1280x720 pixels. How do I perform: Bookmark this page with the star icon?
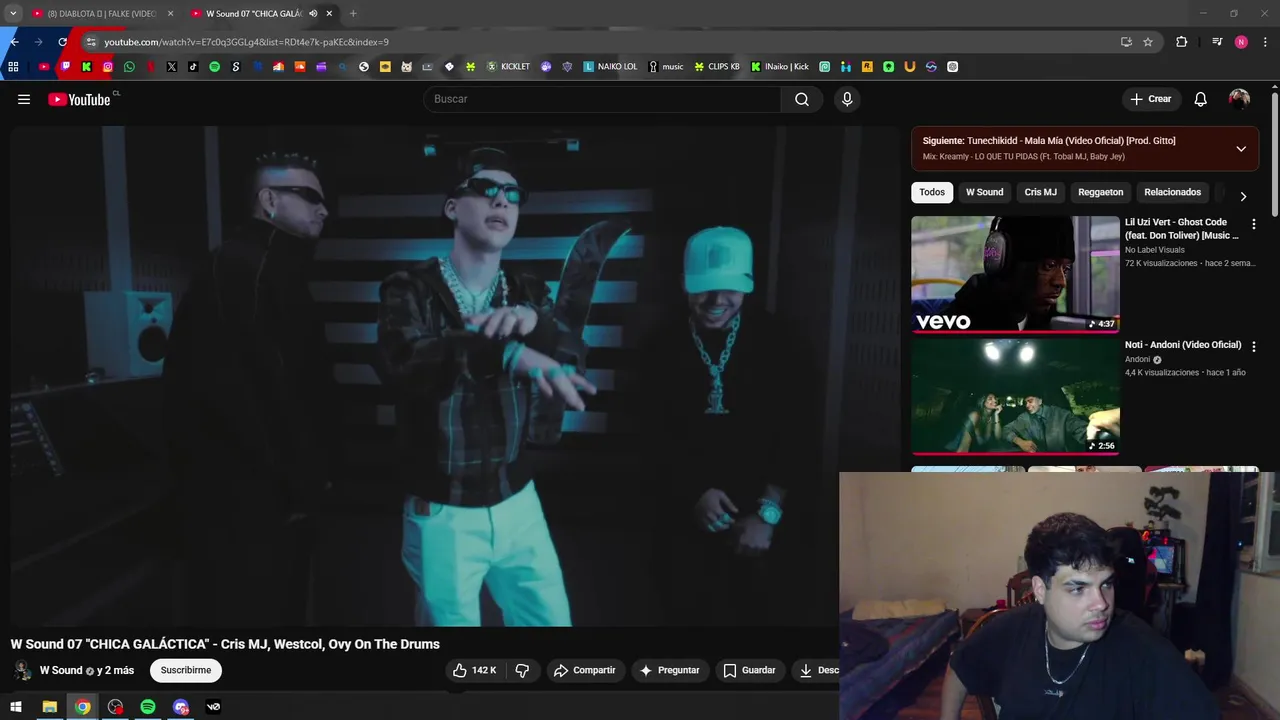(1148, 42)
